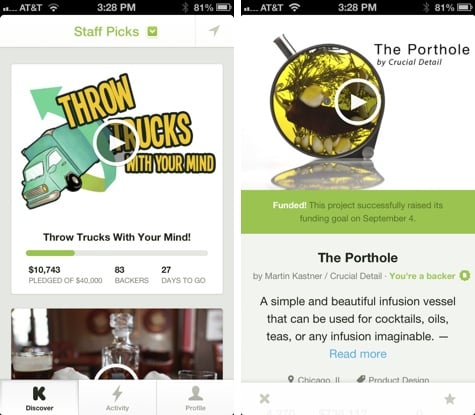Switch to the Activity tab
The width and height of the screenshot is (475, 415).
(x=117, y=398)
